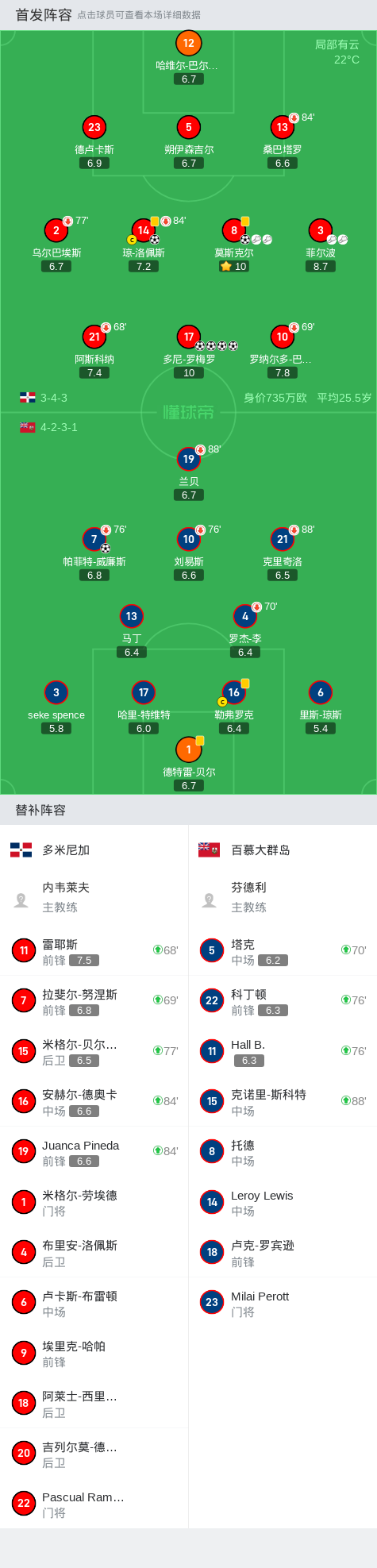View 莫斯克尔 rating 10 star badge
377x1568 pixels.
point(233,267)
